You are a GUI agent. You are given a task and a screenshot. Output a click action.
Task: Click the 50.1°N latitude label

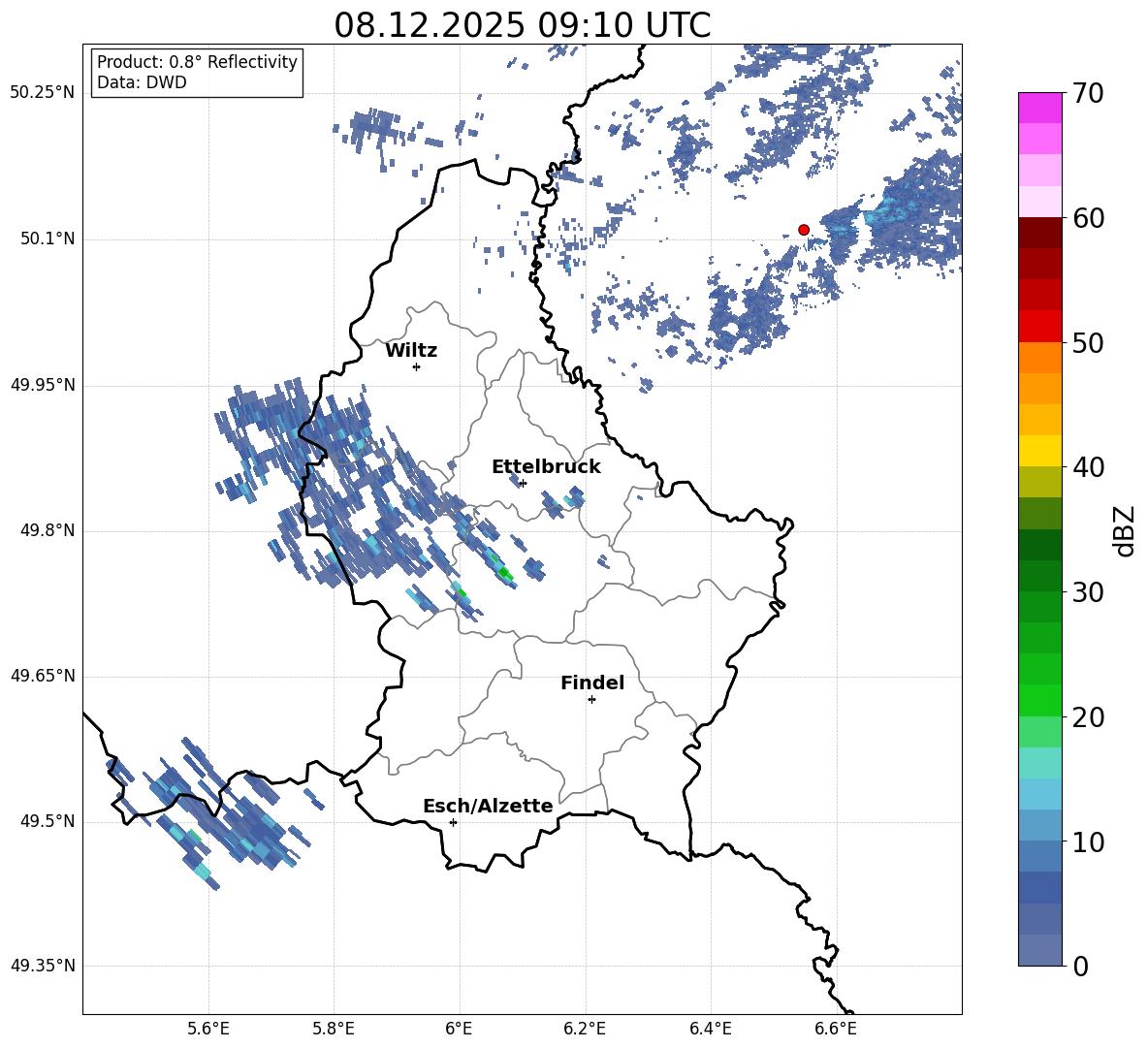coord(48,239)
